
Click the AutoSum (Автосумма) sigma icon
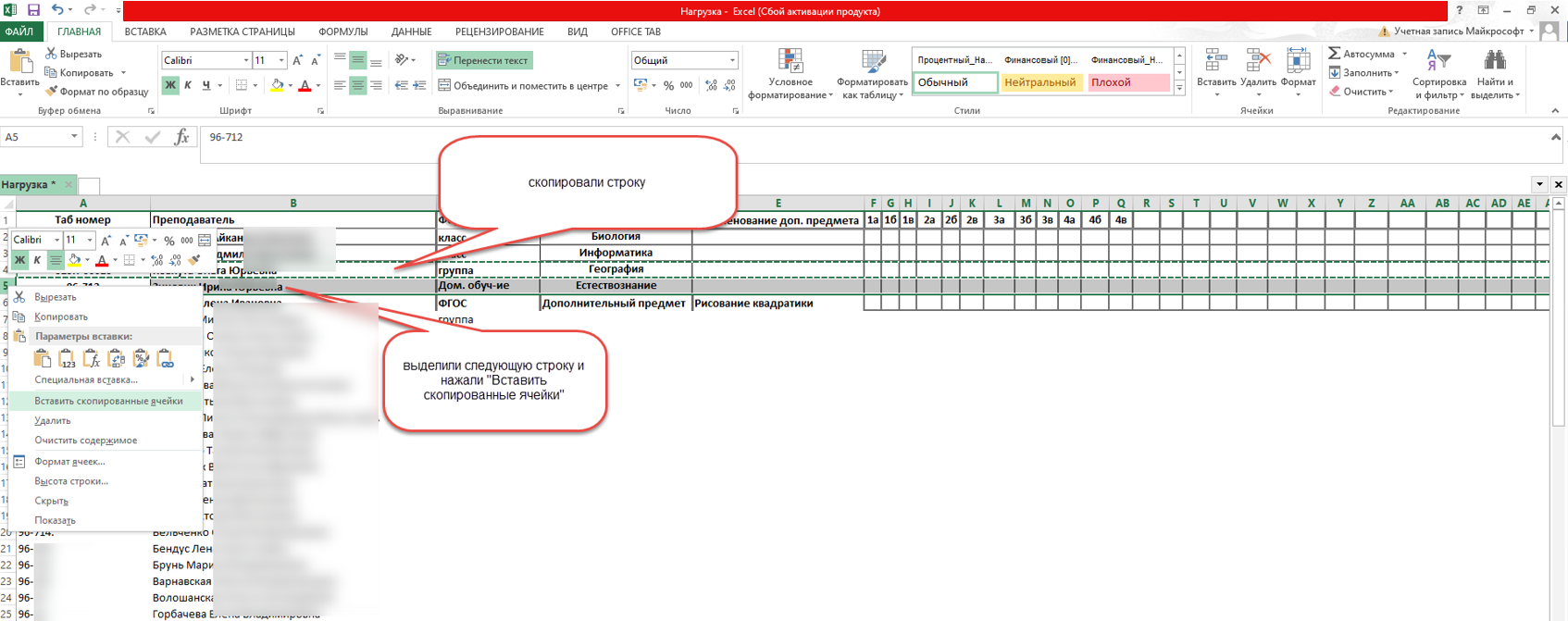pyautogui.click(x=1334, y=54)
